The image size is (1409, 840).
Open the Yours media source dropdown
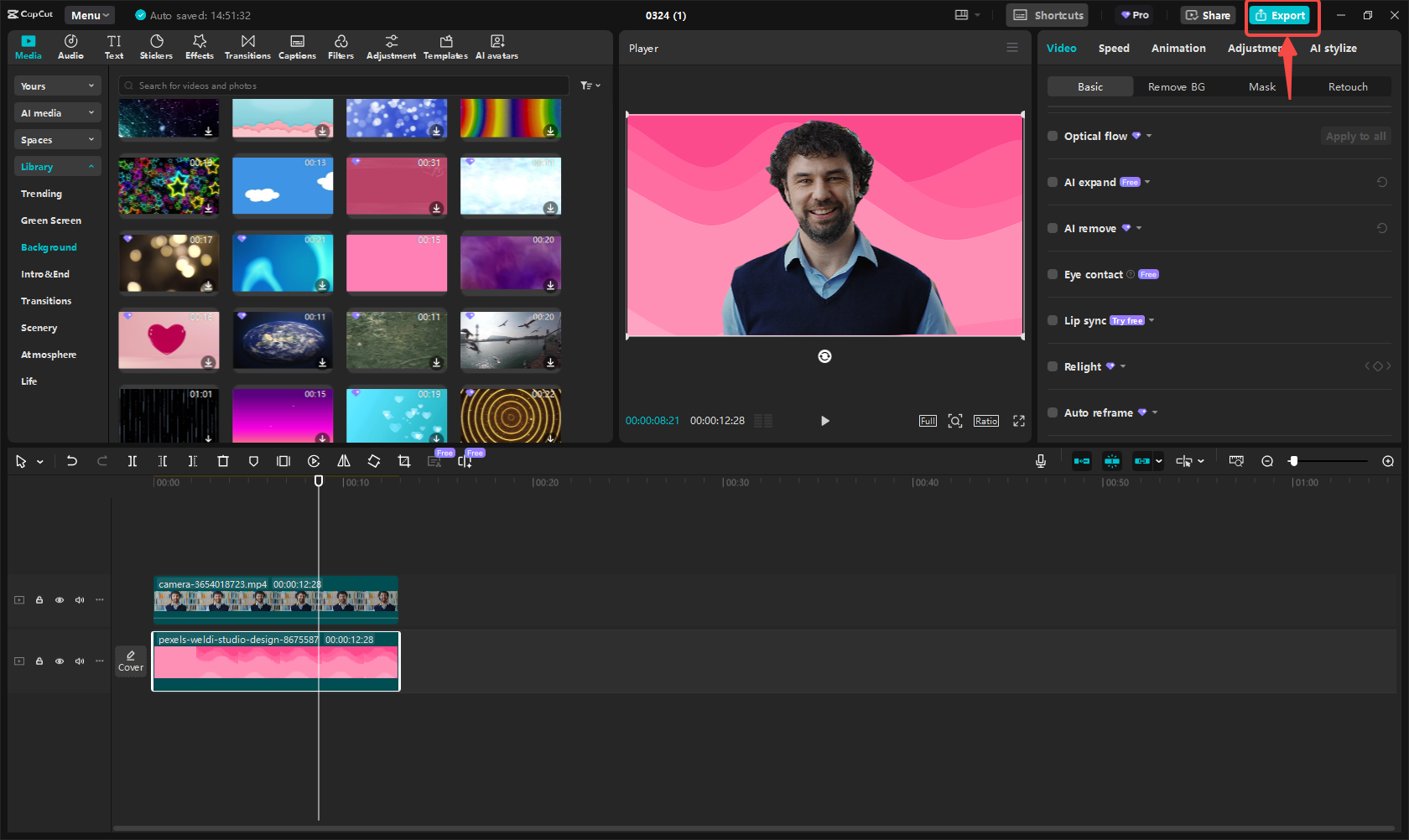57,86
